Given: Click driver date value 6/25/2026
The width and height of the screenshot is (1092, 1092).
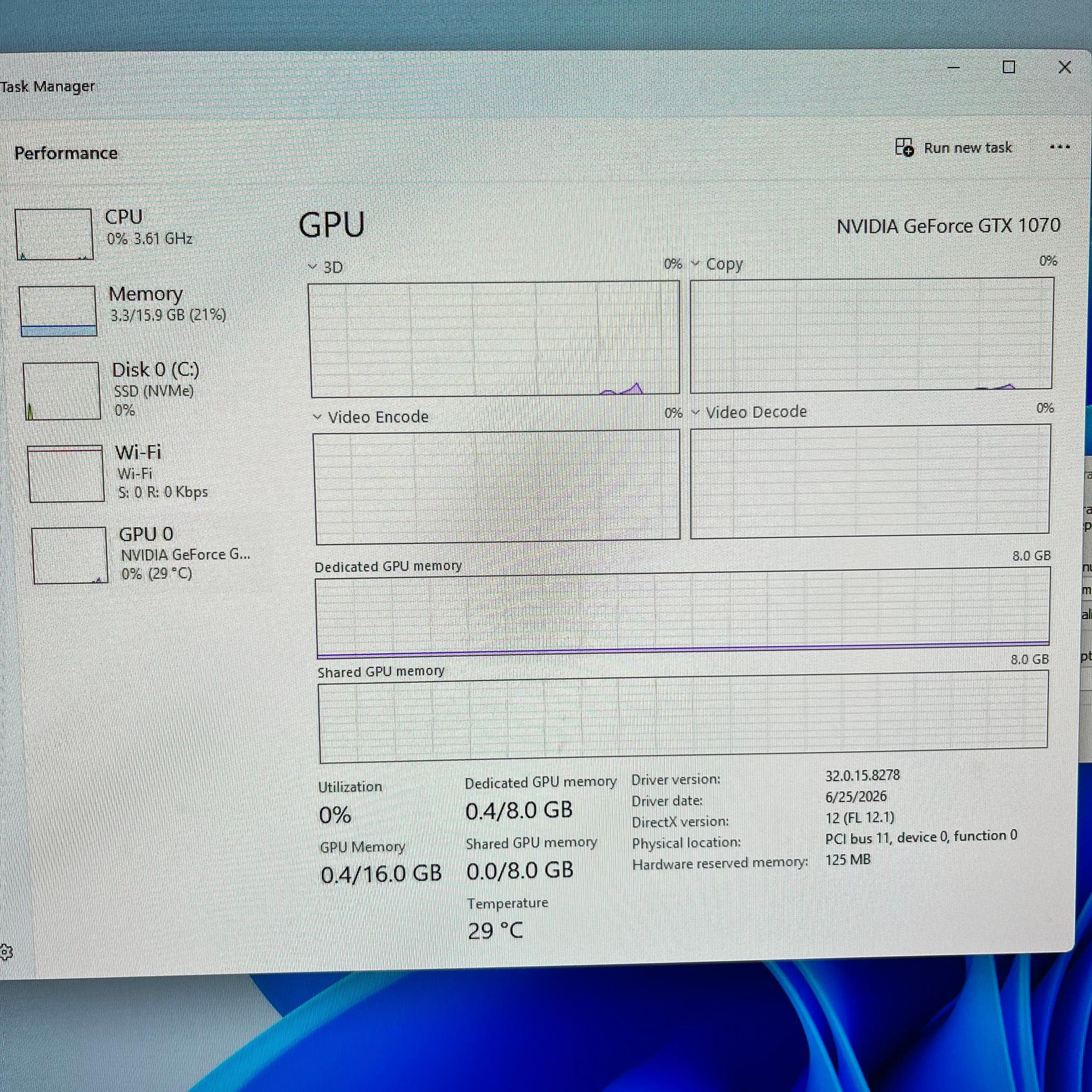Looking at the screenshot, I should tap(856, 797).
